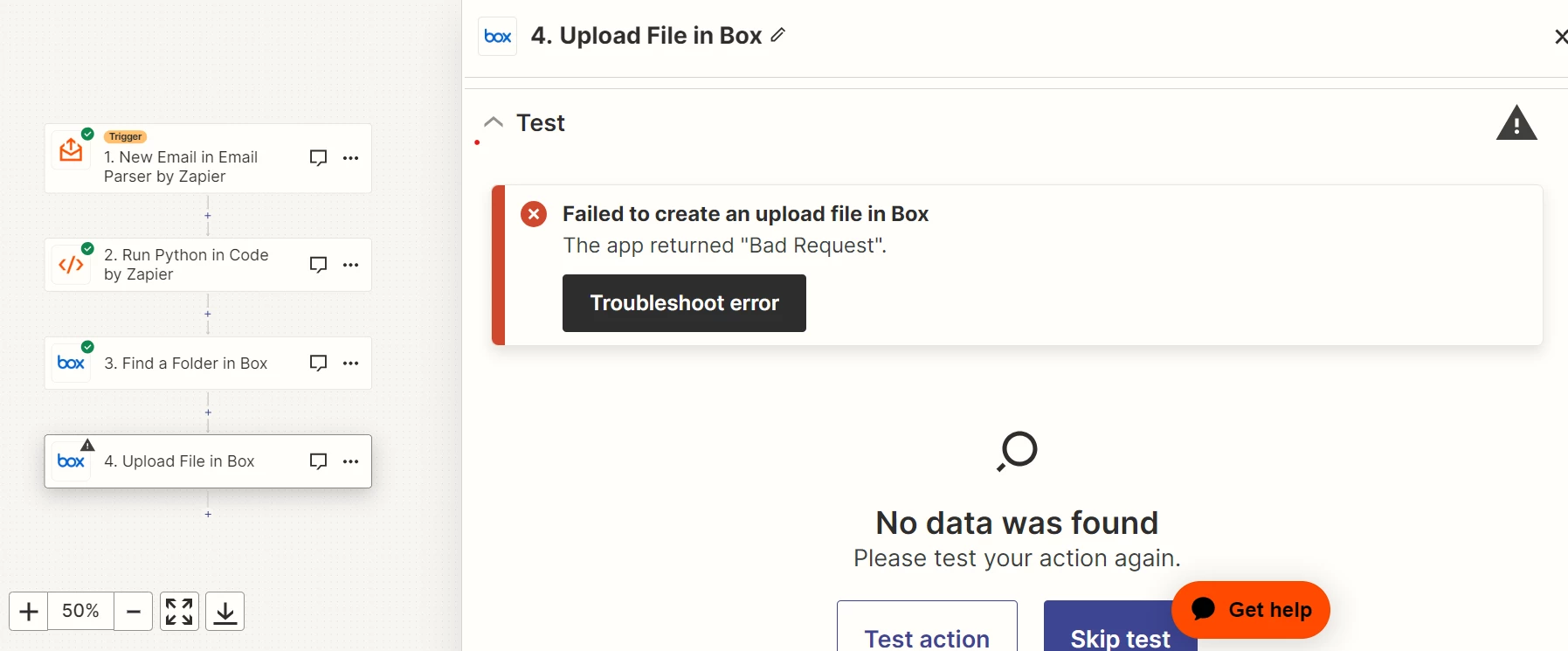Click the Code by Zapier icon on step 2
Screen dimensions: 1568x651
[71, 265]
